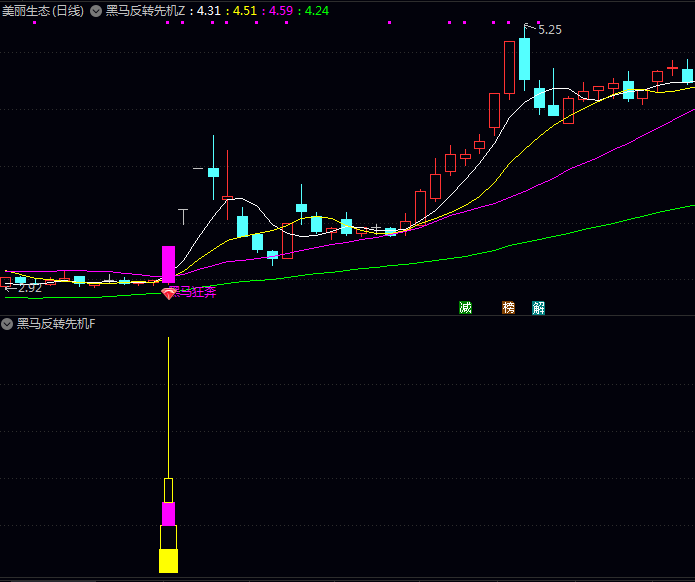
Task: Click the red diamond 黑马狂奔 signal icon
Action: tap(169, 293)
